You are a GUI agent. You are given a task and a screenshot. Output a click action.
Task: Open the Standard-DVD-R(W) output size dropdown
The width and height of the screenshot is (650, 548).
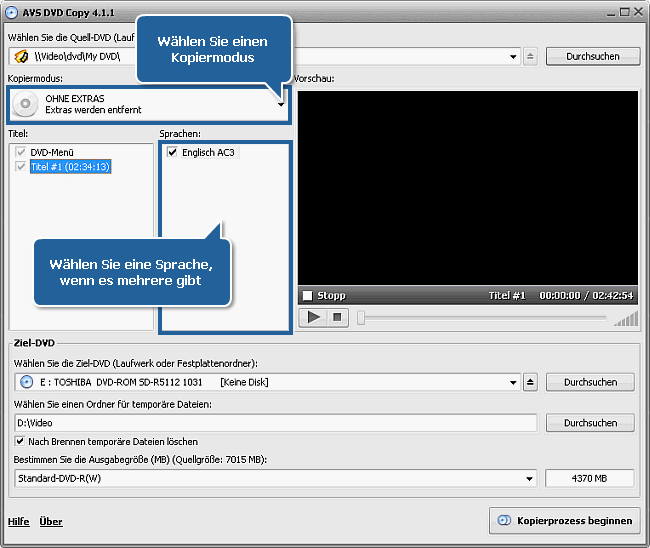click(529, 479)
